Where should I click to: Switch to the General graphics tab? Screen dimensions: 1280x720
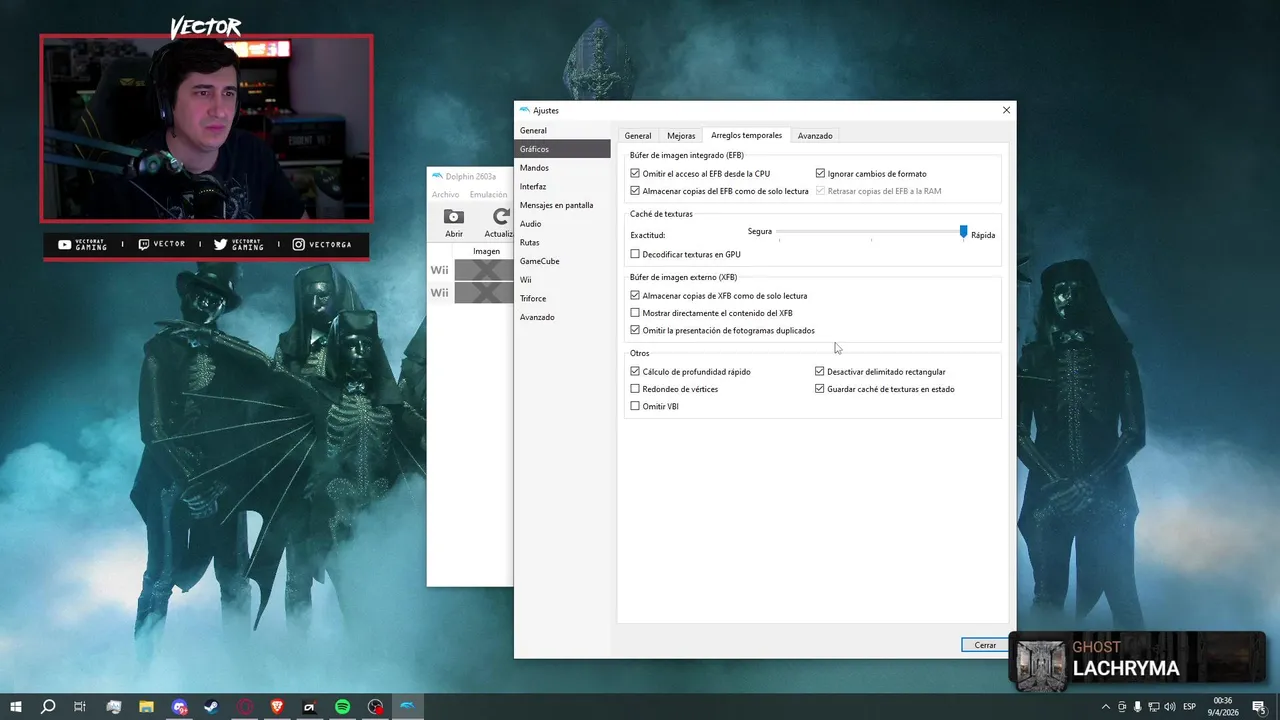(x=638, y=136)
